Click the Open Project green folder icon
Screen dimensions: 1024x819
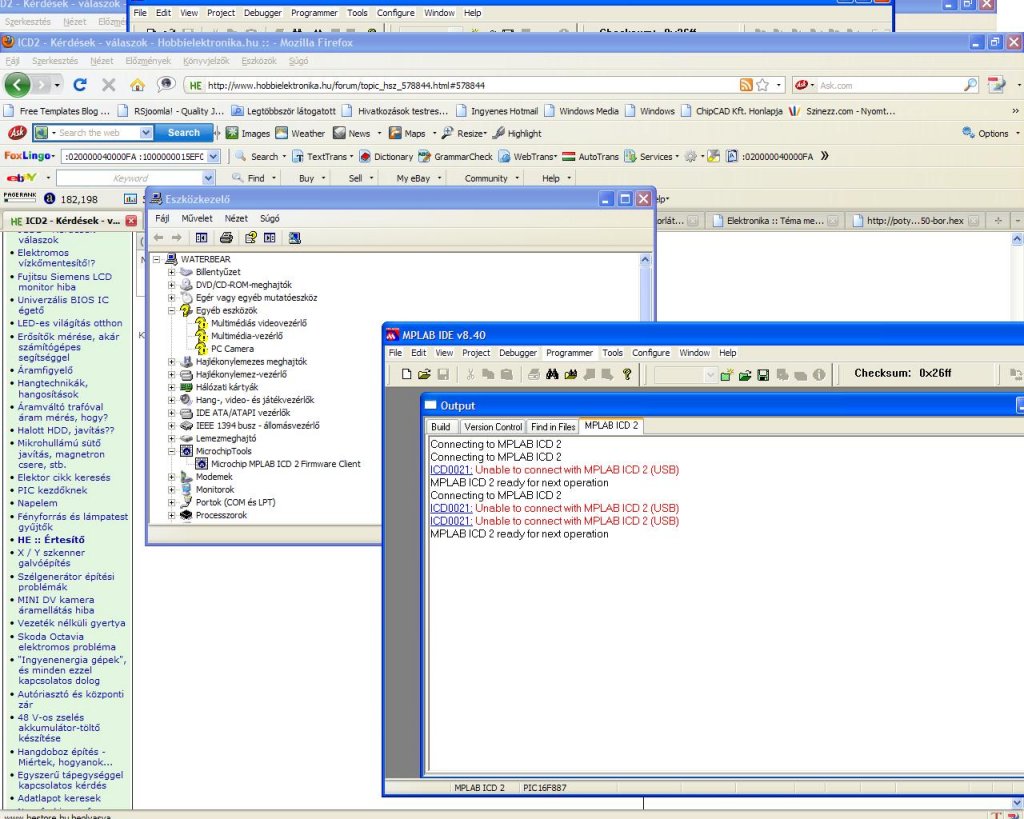coord(744,375)
